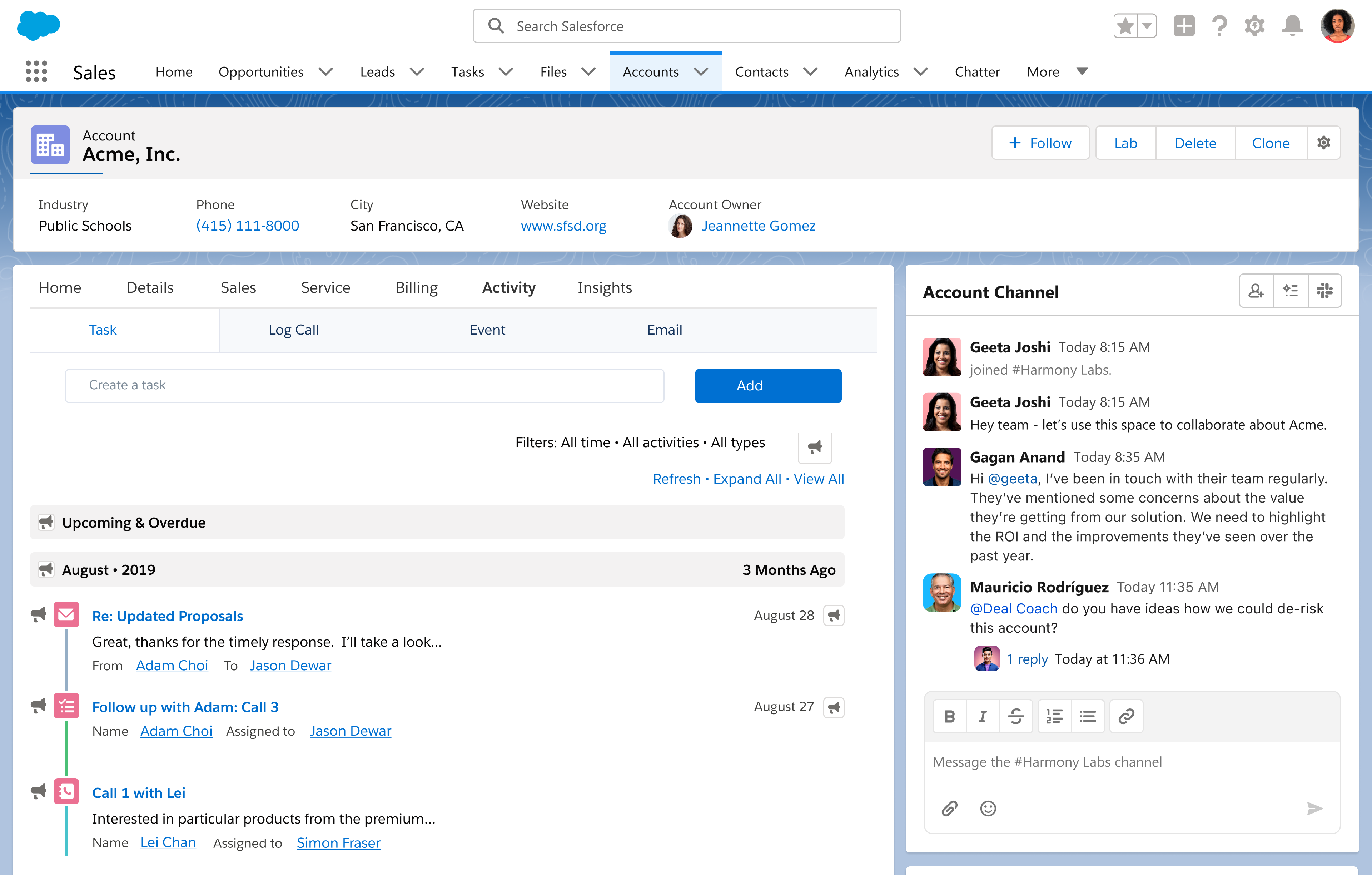Open the help question mark icon
The height and width of the screenshot is (875, 1372).
tap(1219, 26)
